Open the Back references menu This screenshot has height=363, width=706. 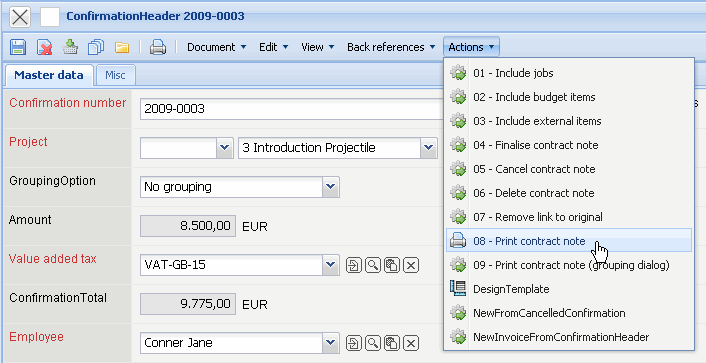(391, 47)
